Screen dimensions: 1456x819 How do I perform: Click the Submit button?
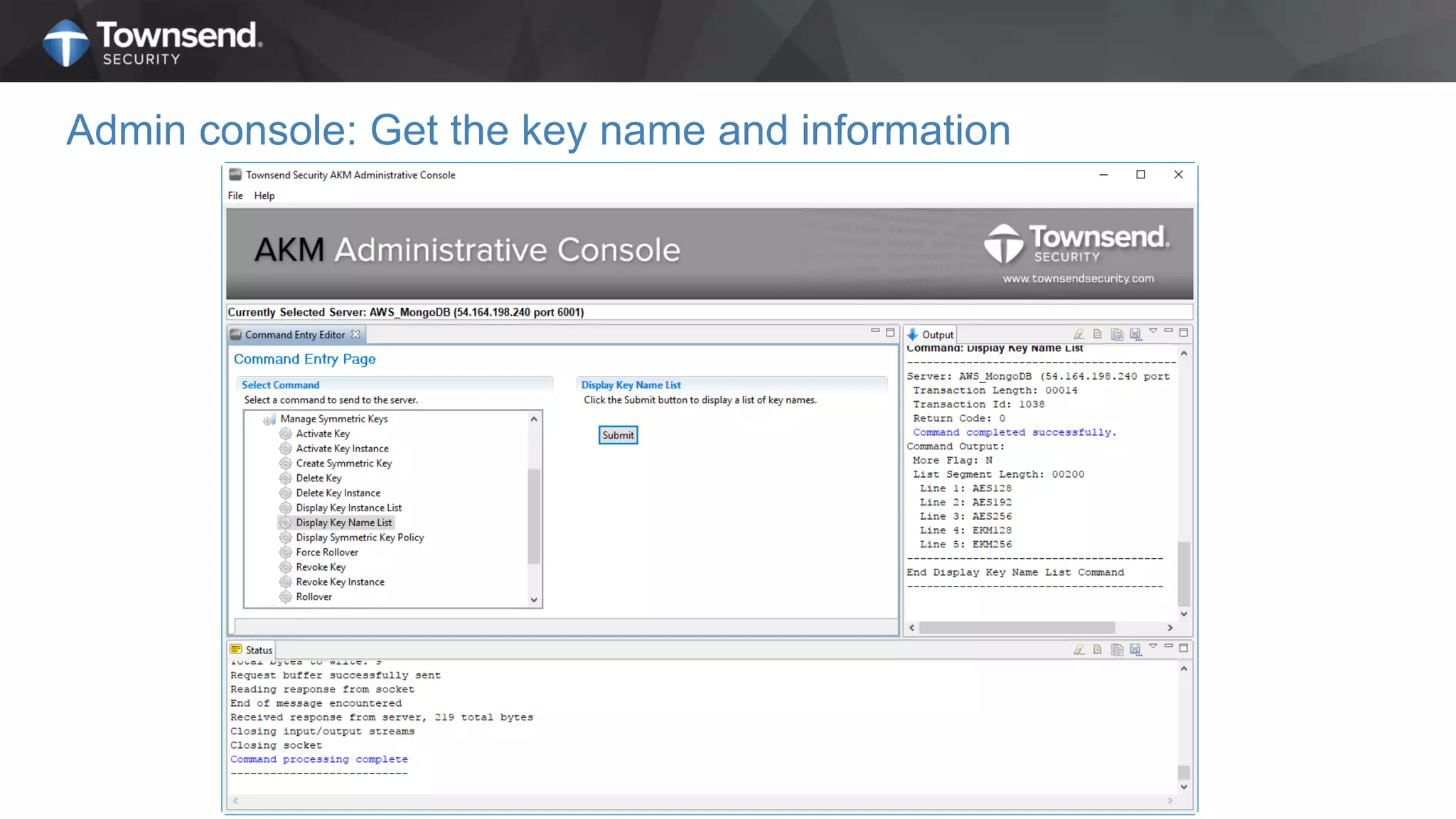(x=618, y=435)
